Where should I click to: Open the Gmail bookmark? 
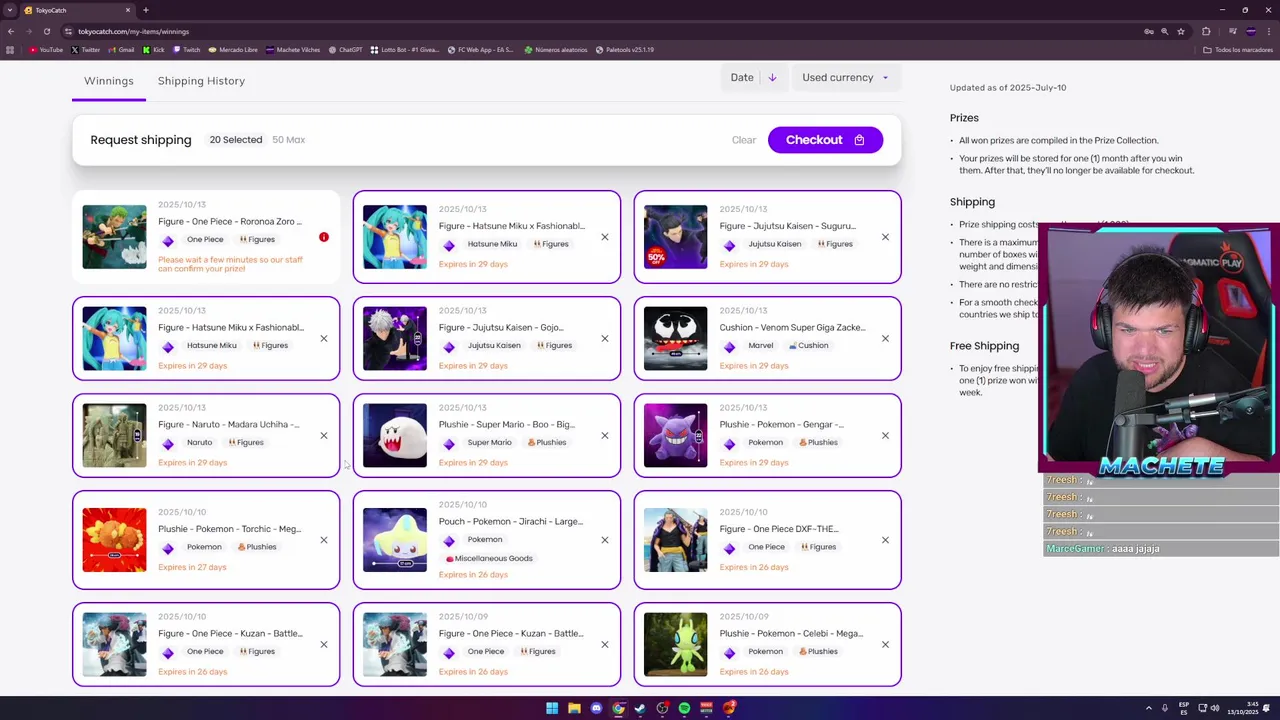click(122, 50)
